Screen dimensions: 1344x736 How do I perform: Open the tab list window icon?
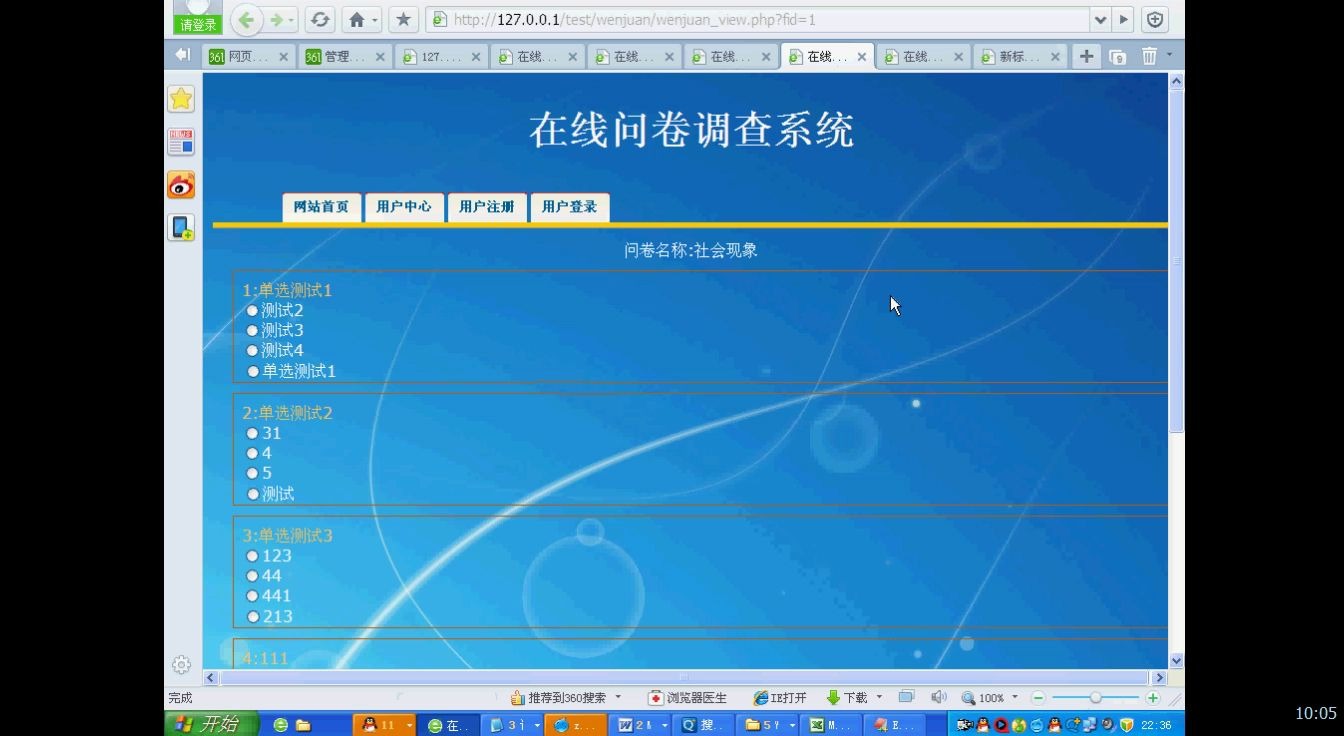[x=1117, y=57]
